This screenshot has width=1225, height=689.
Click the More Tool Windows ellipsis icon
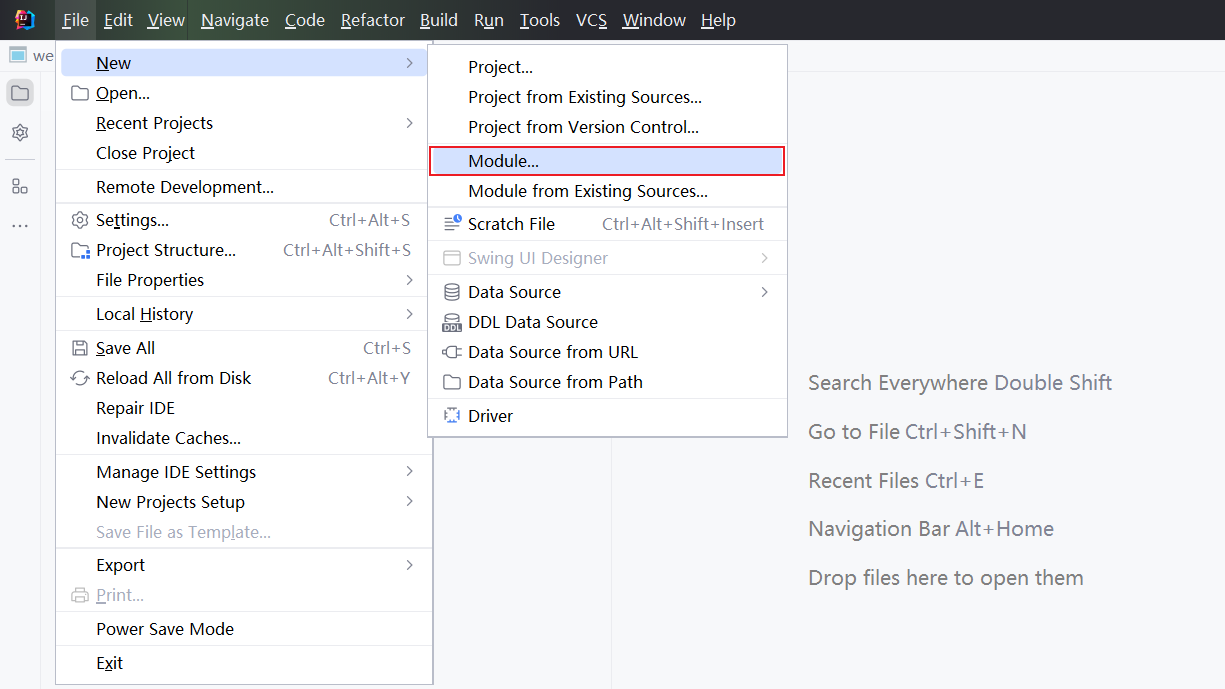(x=20, y=224)
